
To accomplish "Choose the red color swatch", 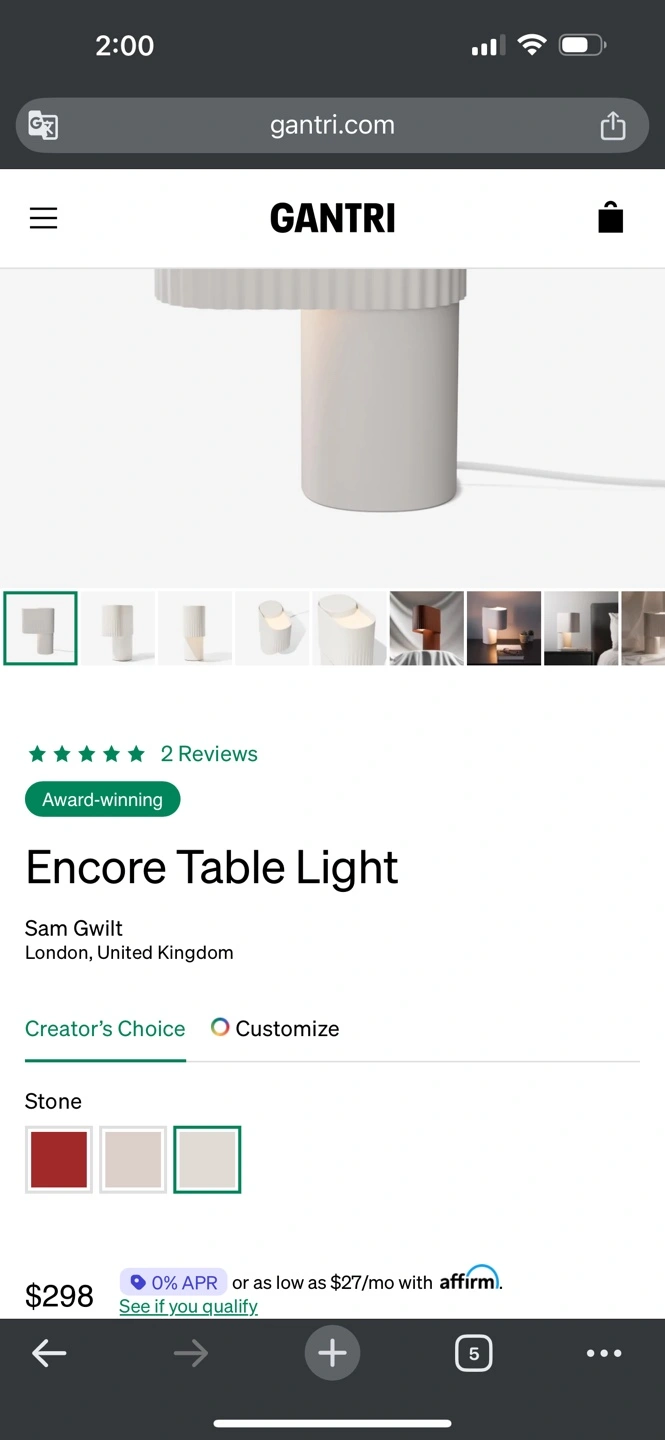I will [59, 1160].
